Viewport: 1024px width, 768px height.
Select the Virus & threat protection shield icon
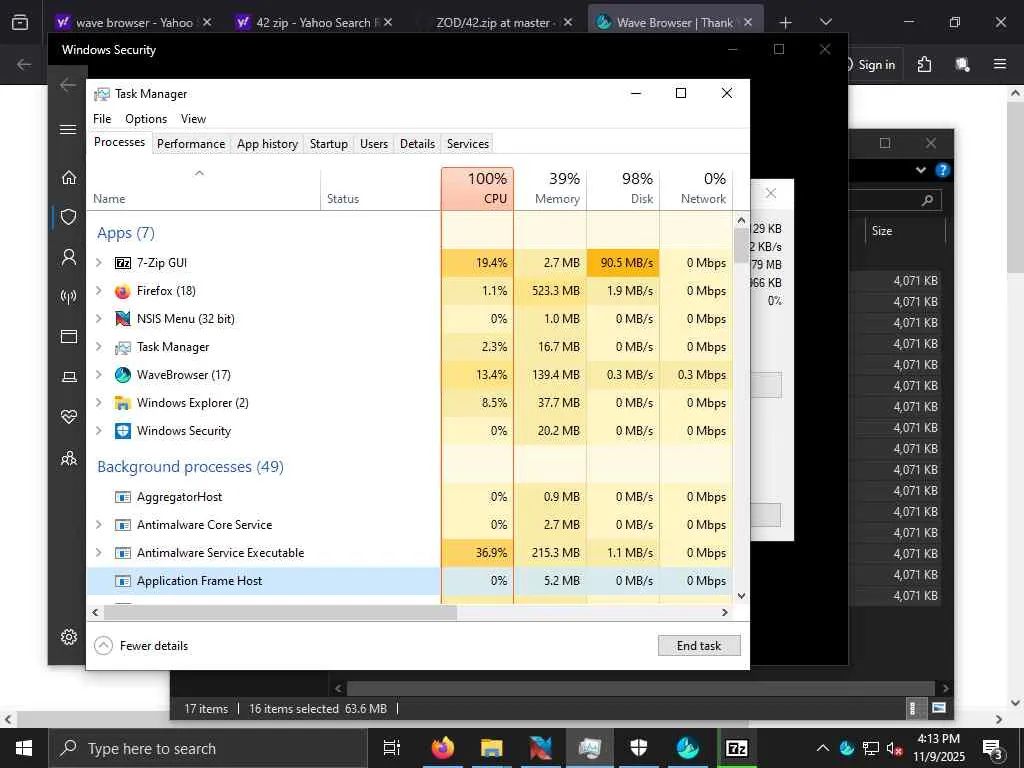pyautogui.click(x=69, y=217)
